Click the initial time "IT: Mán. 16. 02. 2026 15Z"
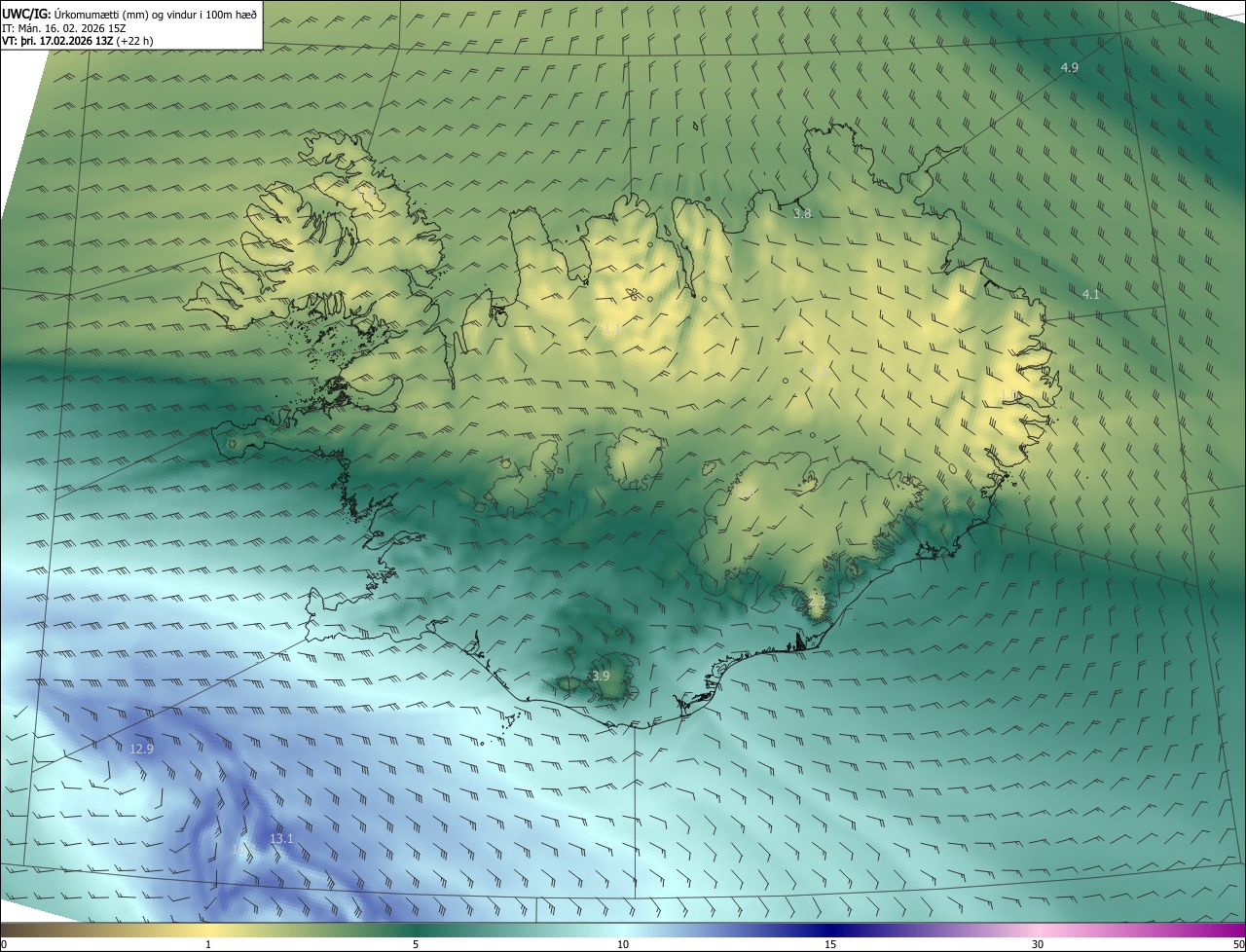Viewport: 1246px width, 952px height. pos(64,27)
